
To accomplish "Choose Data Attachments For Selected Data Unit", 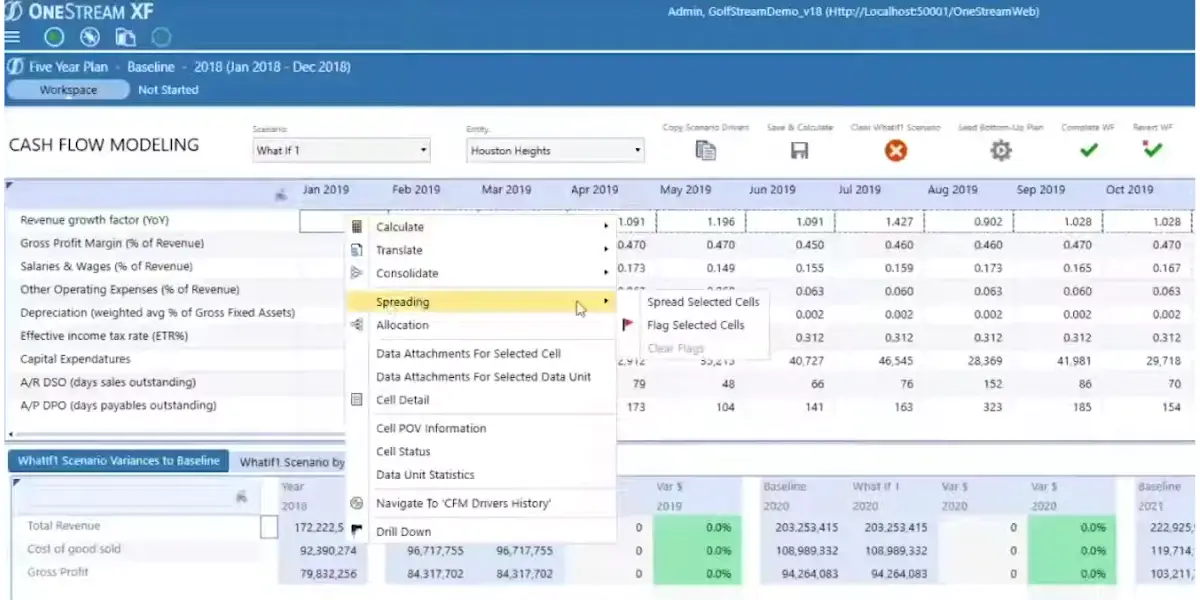I will click(483, 377).
